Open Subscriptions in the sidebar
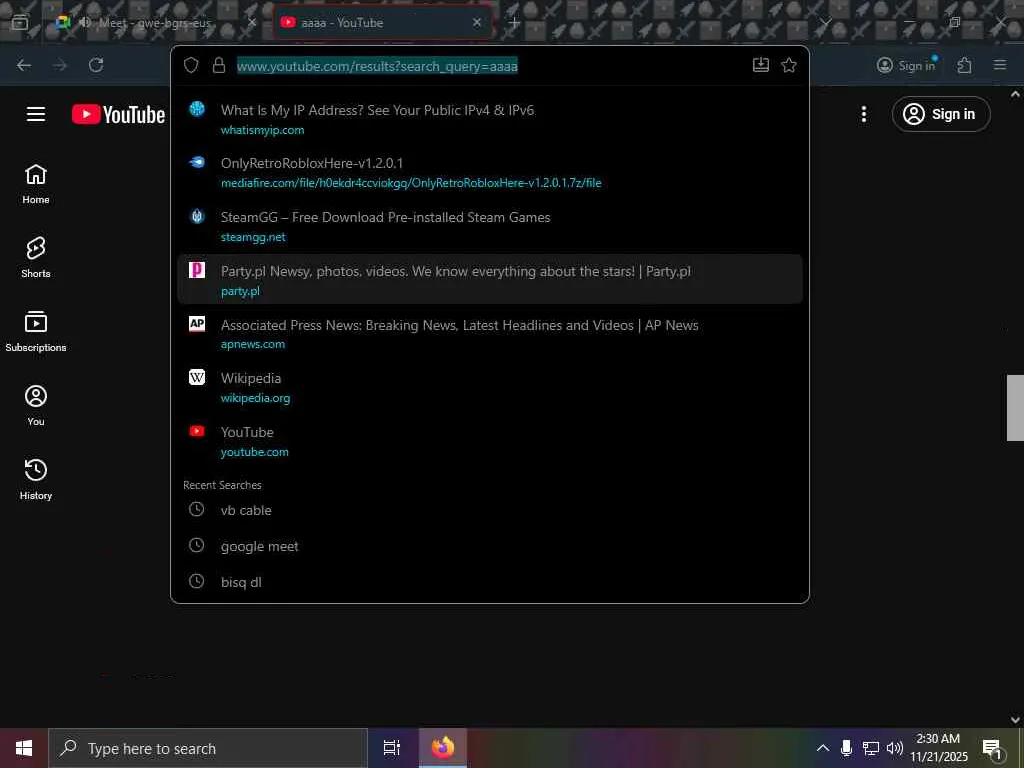Screen dimensions: 1024x768 coord(36,332)
